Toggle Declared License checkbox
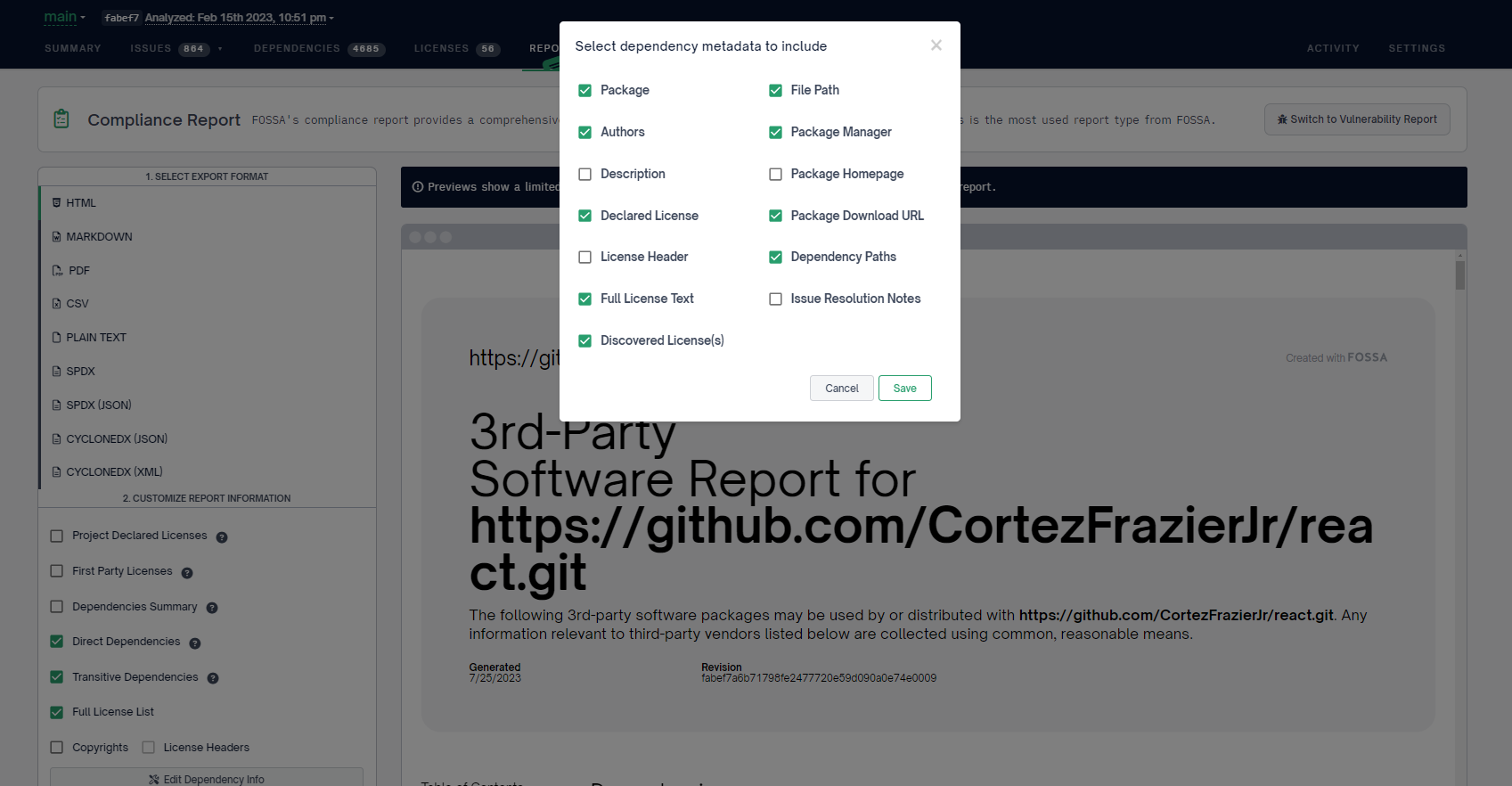1512x786 pixels. [584, 216]
